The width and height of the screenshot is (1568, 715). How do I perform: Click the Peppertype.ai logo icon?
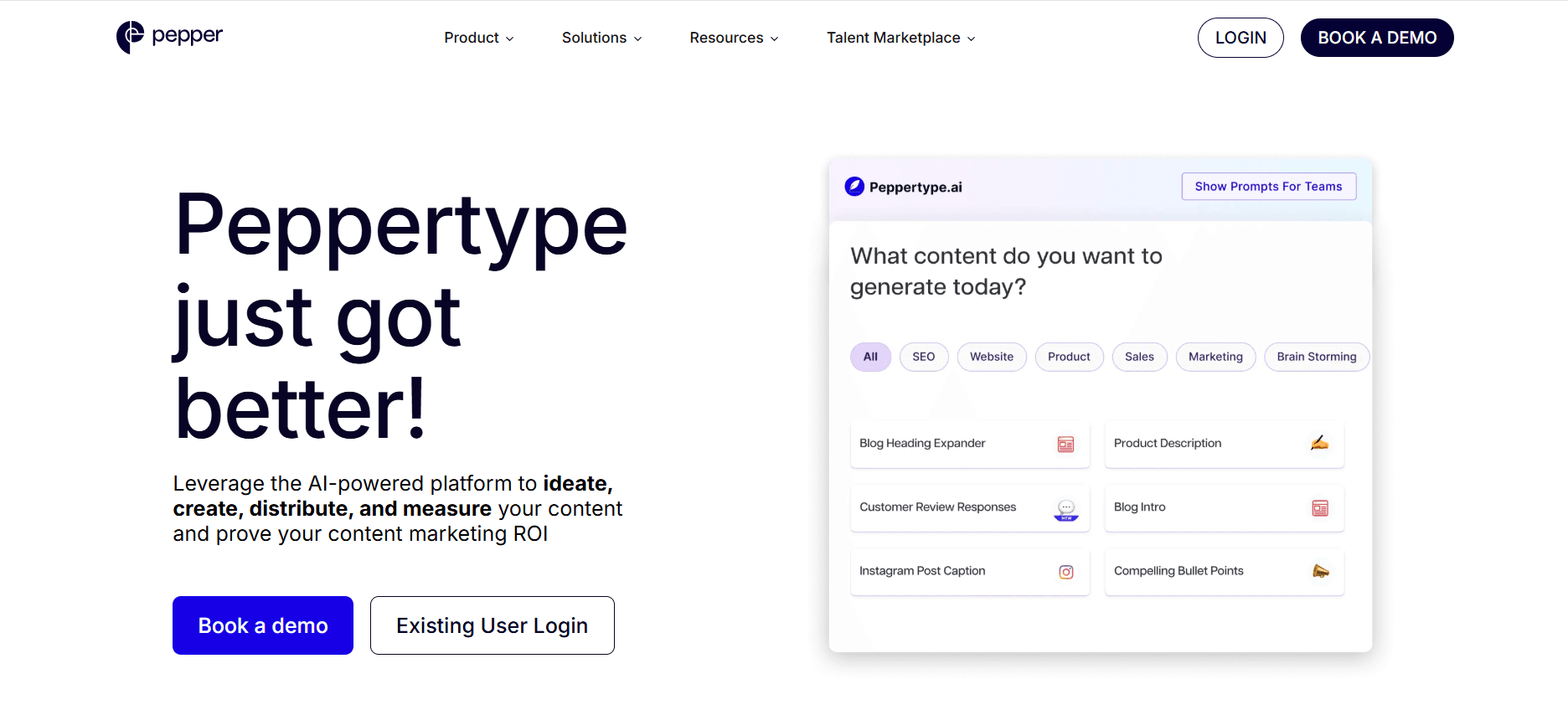click(854, 187)
